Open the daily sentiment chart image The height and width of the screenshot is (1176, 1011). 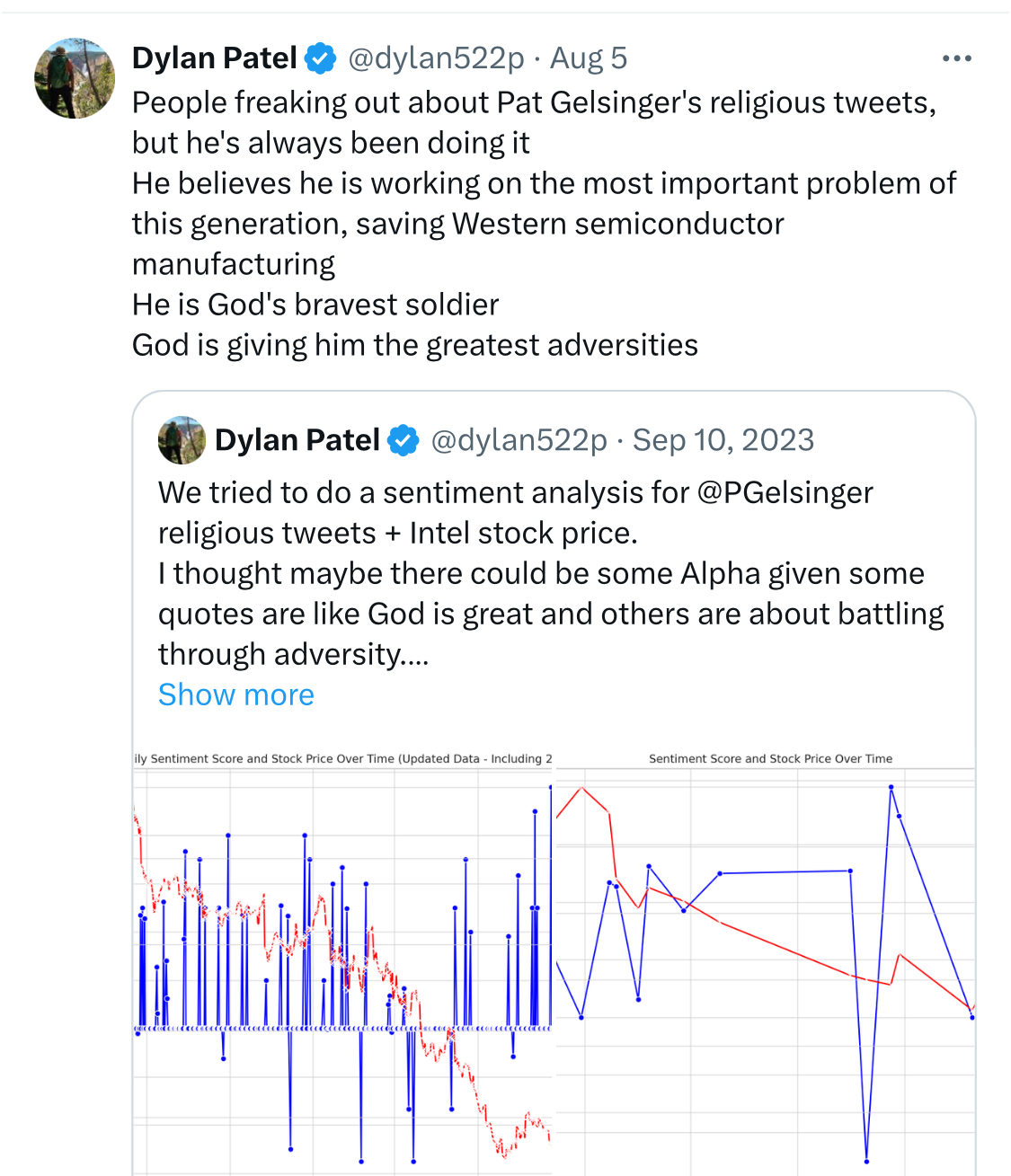(x=342, y=962)
